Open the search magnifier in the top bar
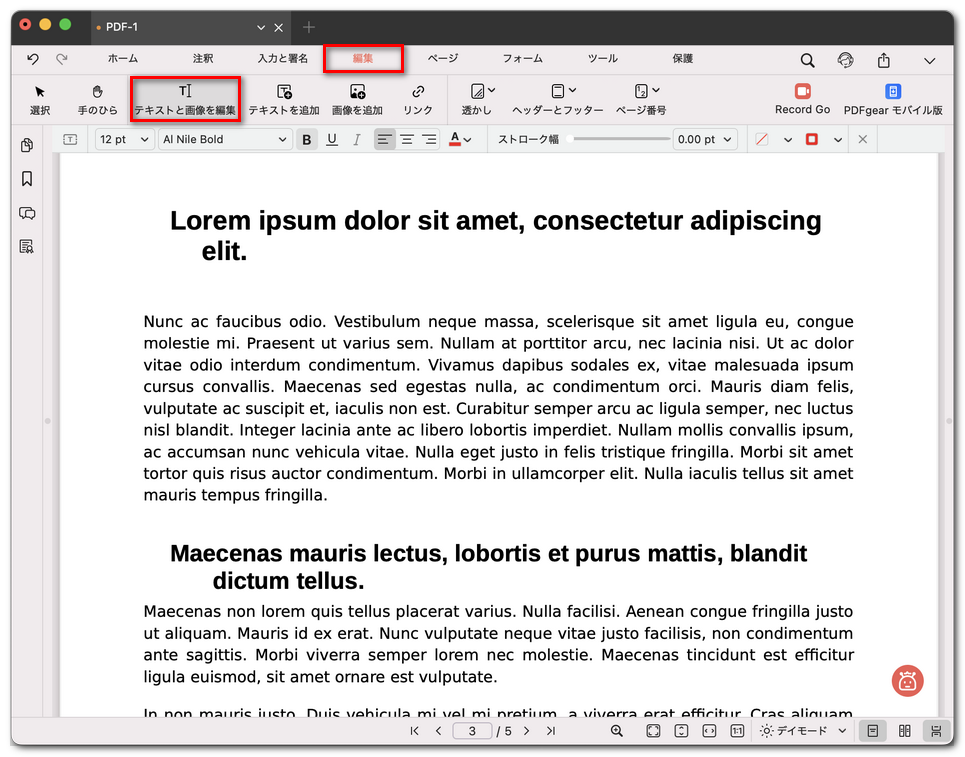This screenshot has width=965, height=757. pyautogui.click(x=807, y=60)
